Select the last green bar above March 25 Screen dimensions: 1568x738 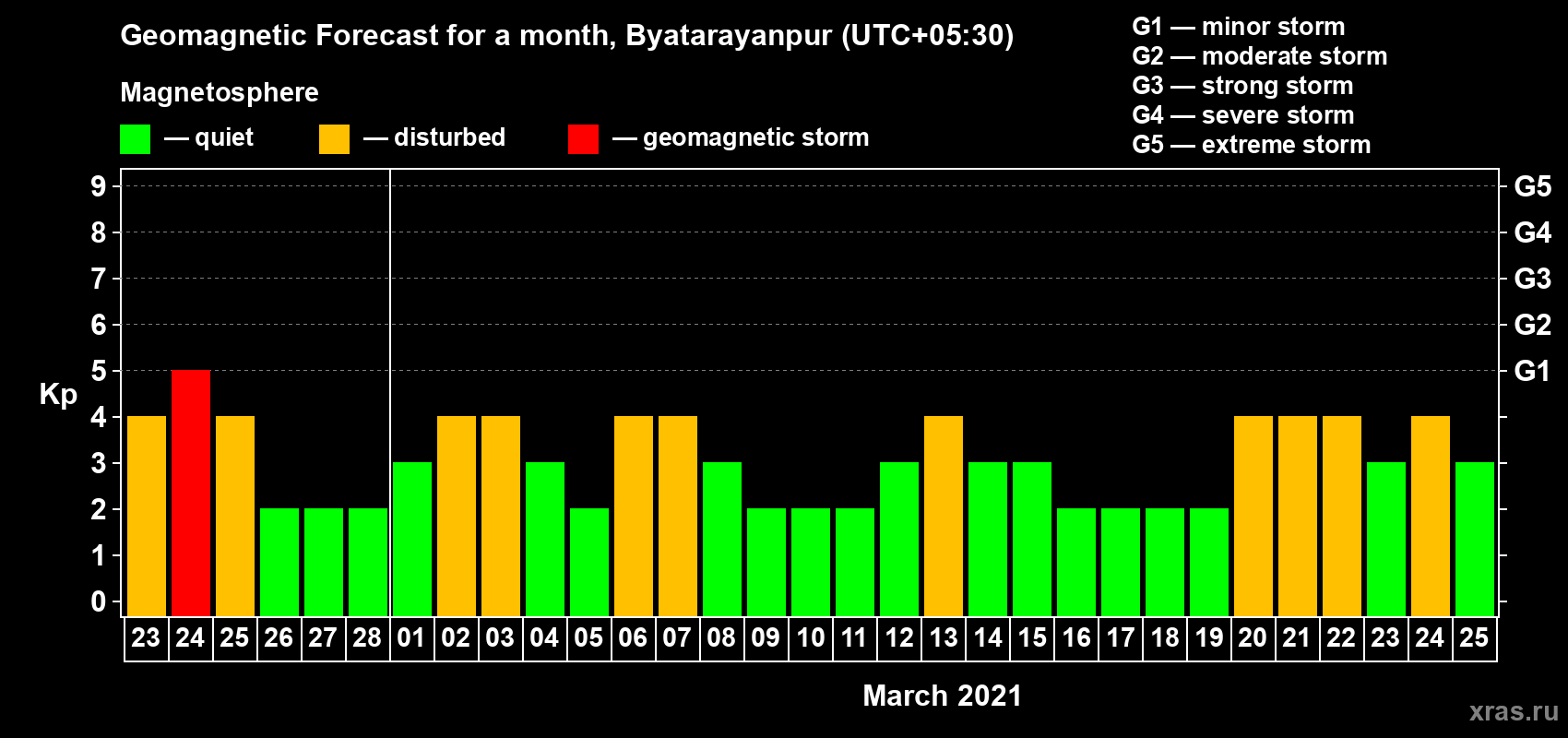click(x=1475, y=540)
